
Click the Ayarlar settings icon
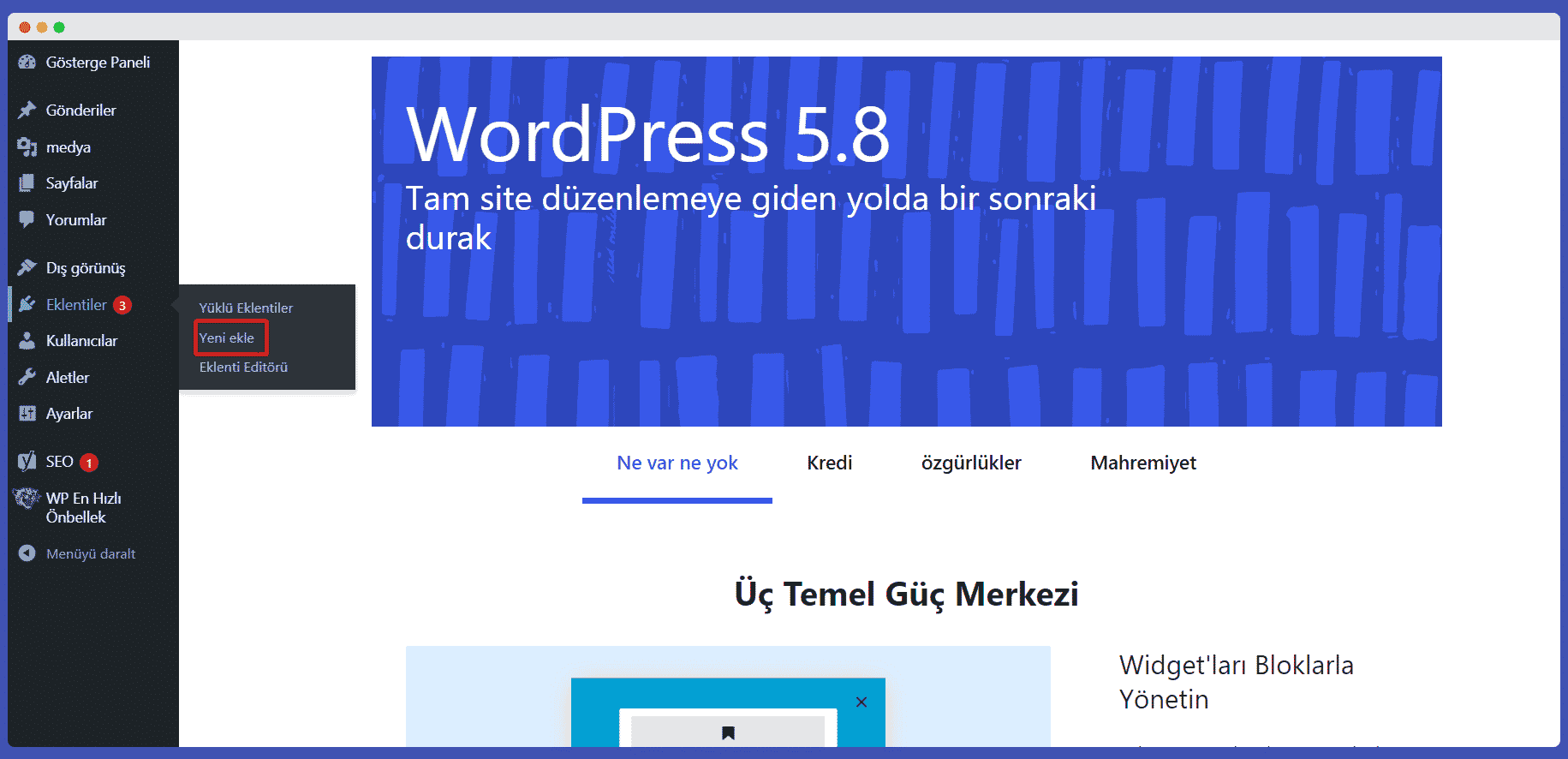point(27,414)
